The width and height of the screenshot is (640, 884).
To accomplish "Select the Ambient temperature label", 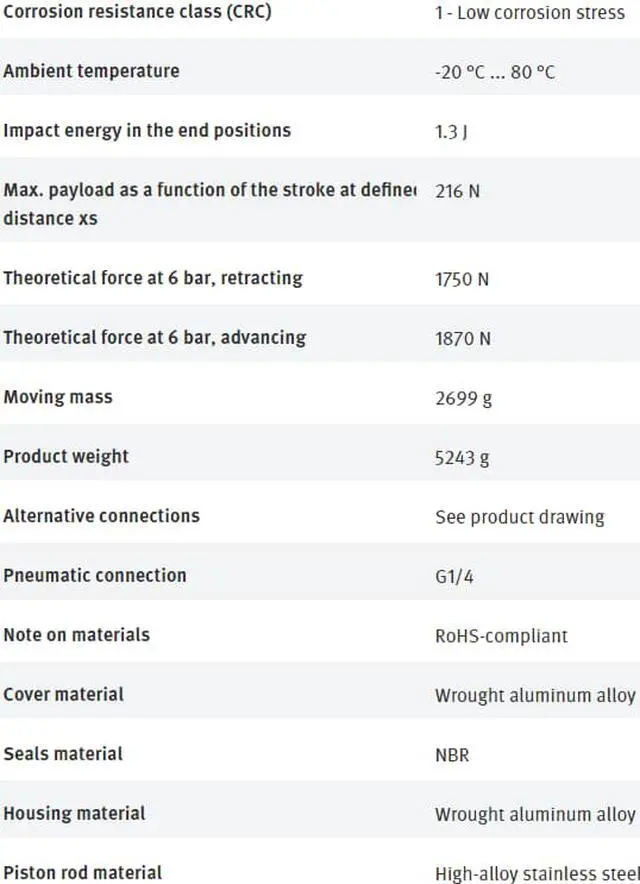I will coord(91,71).
